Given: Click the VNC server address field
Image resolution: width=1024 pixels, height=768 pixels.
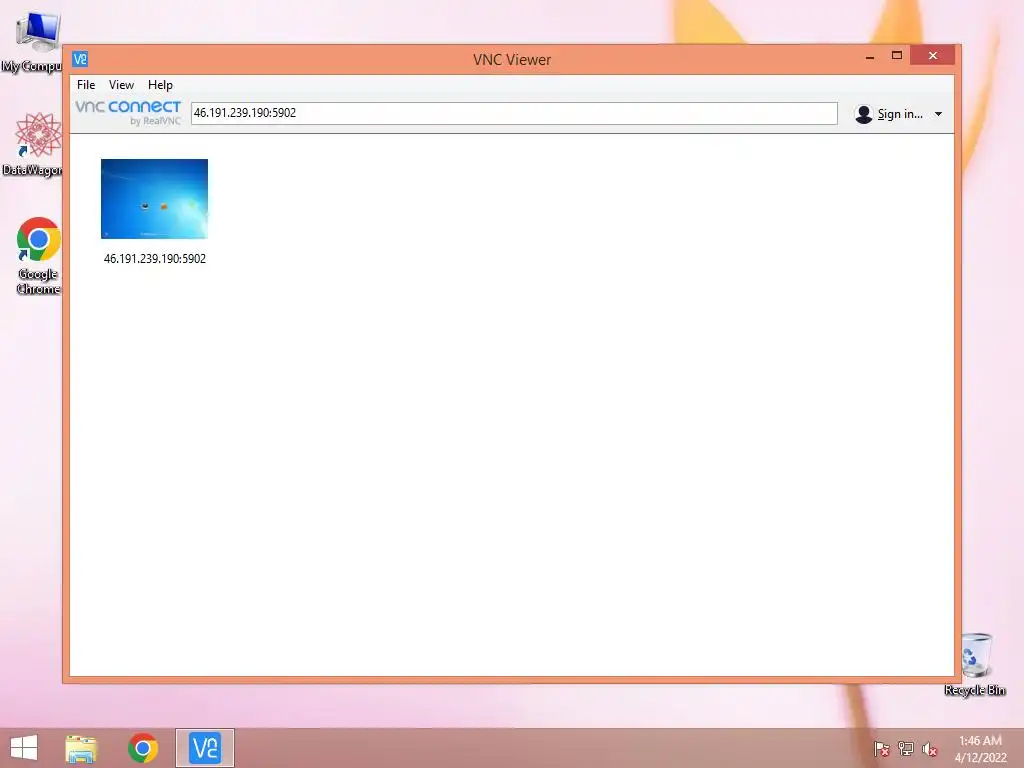Looking at the screenshot, I should (x=514, y=113).
